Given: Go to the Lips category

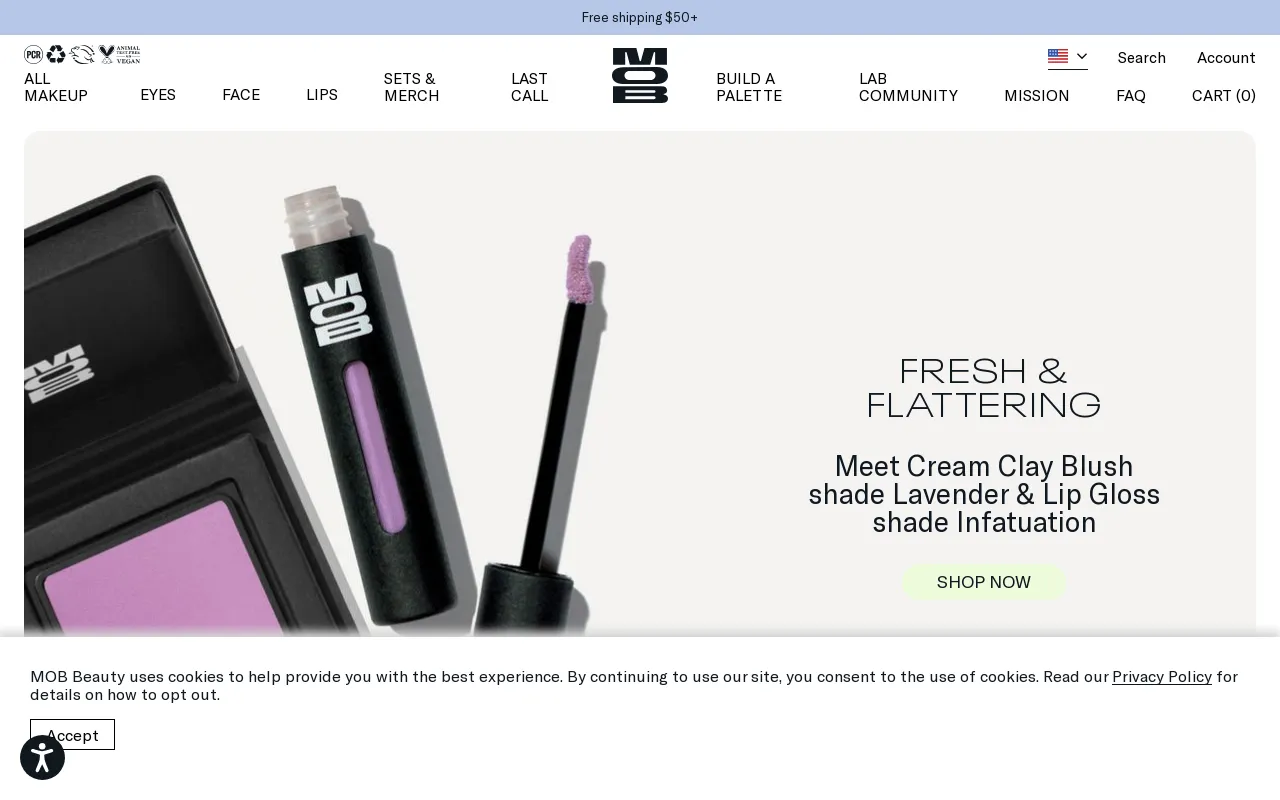Looking at the screenshot, I should [322, 95].
